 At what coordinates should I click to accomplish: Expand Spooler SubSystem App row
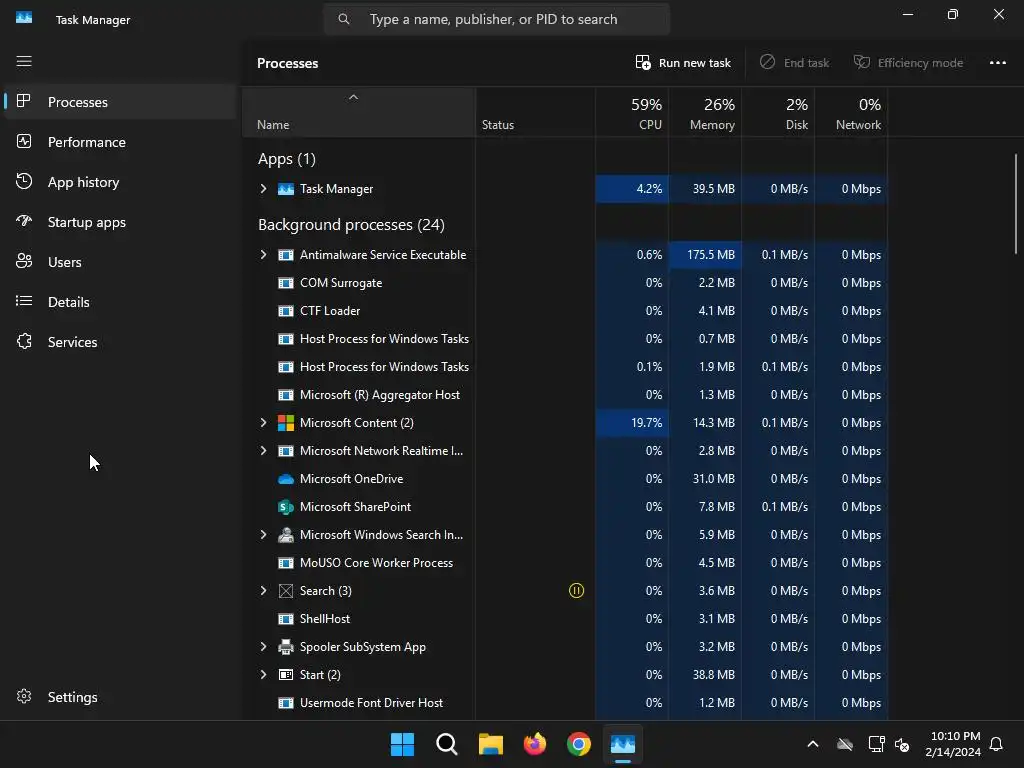coord(263,647)
